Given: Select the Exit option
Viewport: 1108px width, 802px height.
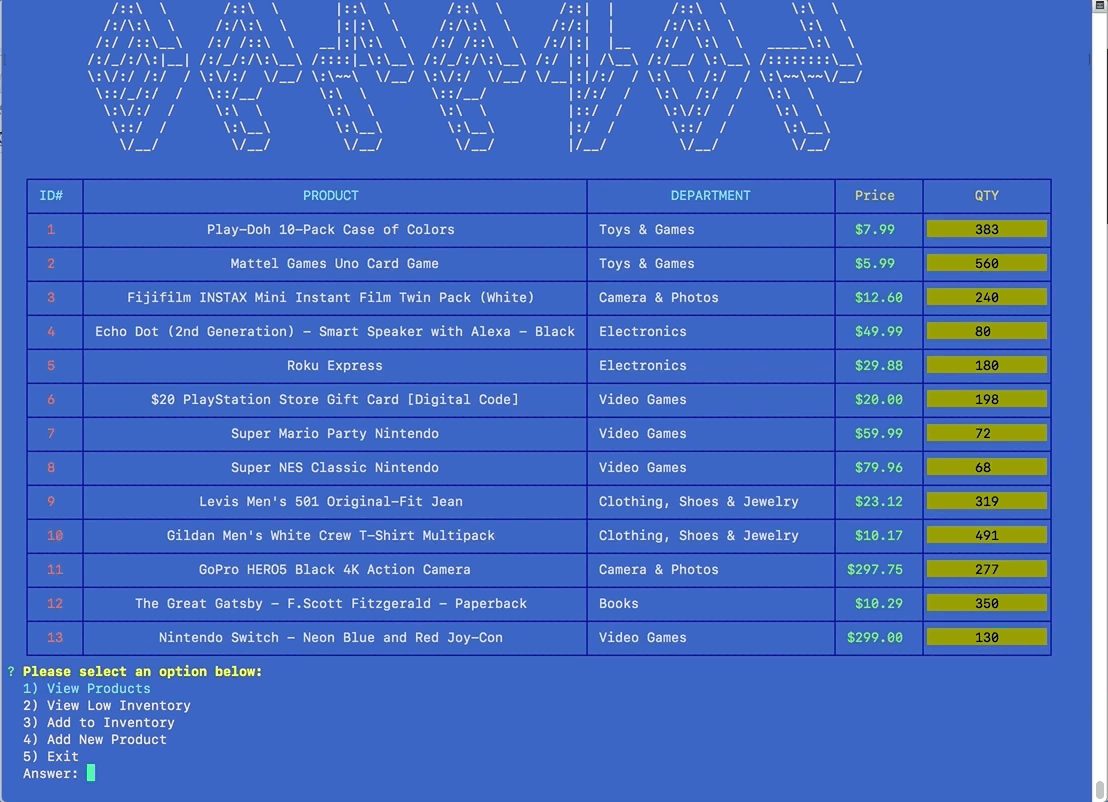Looking at the screenshot, I should coord(50,756).
